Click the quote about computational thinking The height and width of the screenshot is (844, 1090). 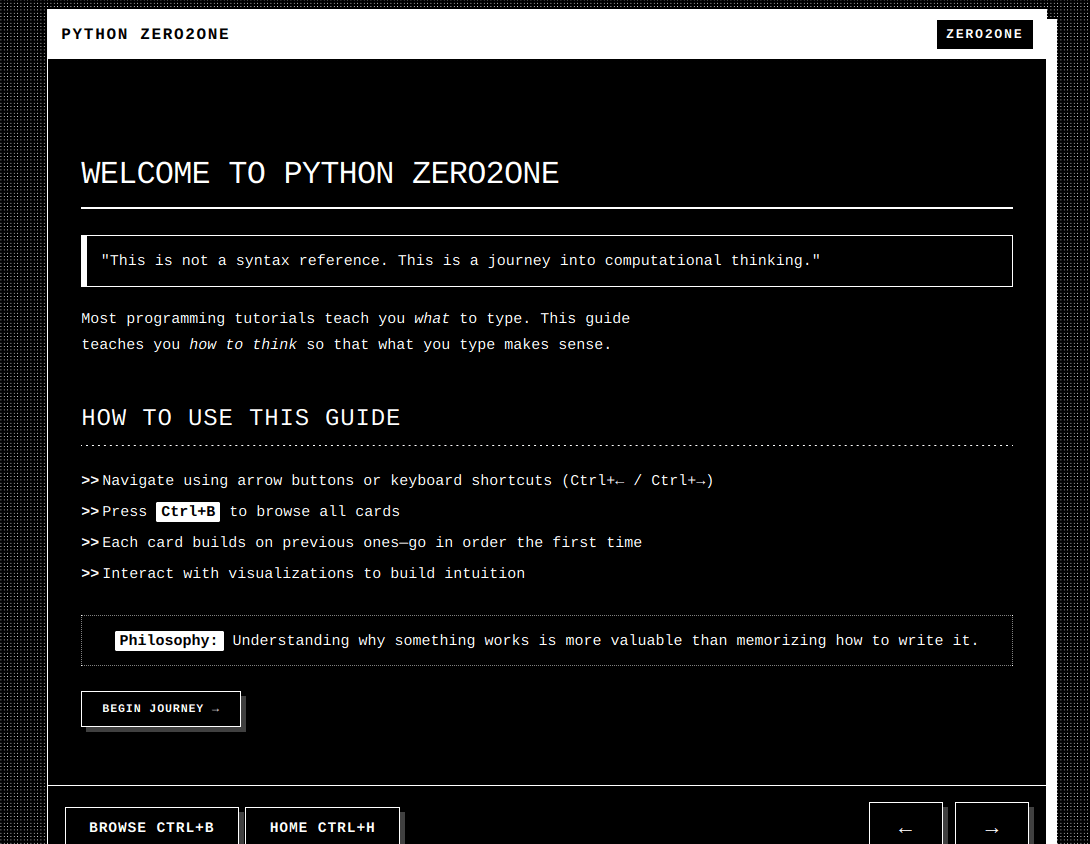pyautogui.click(x=460, y=261)
